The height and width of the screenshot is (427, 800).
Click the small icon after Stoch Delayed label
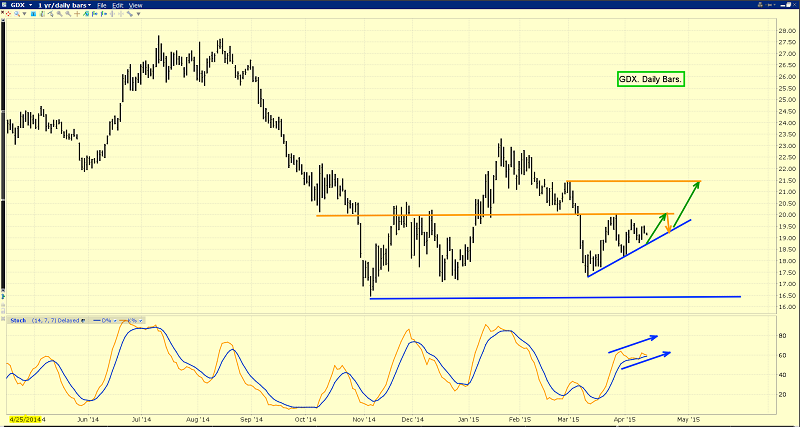83,321
